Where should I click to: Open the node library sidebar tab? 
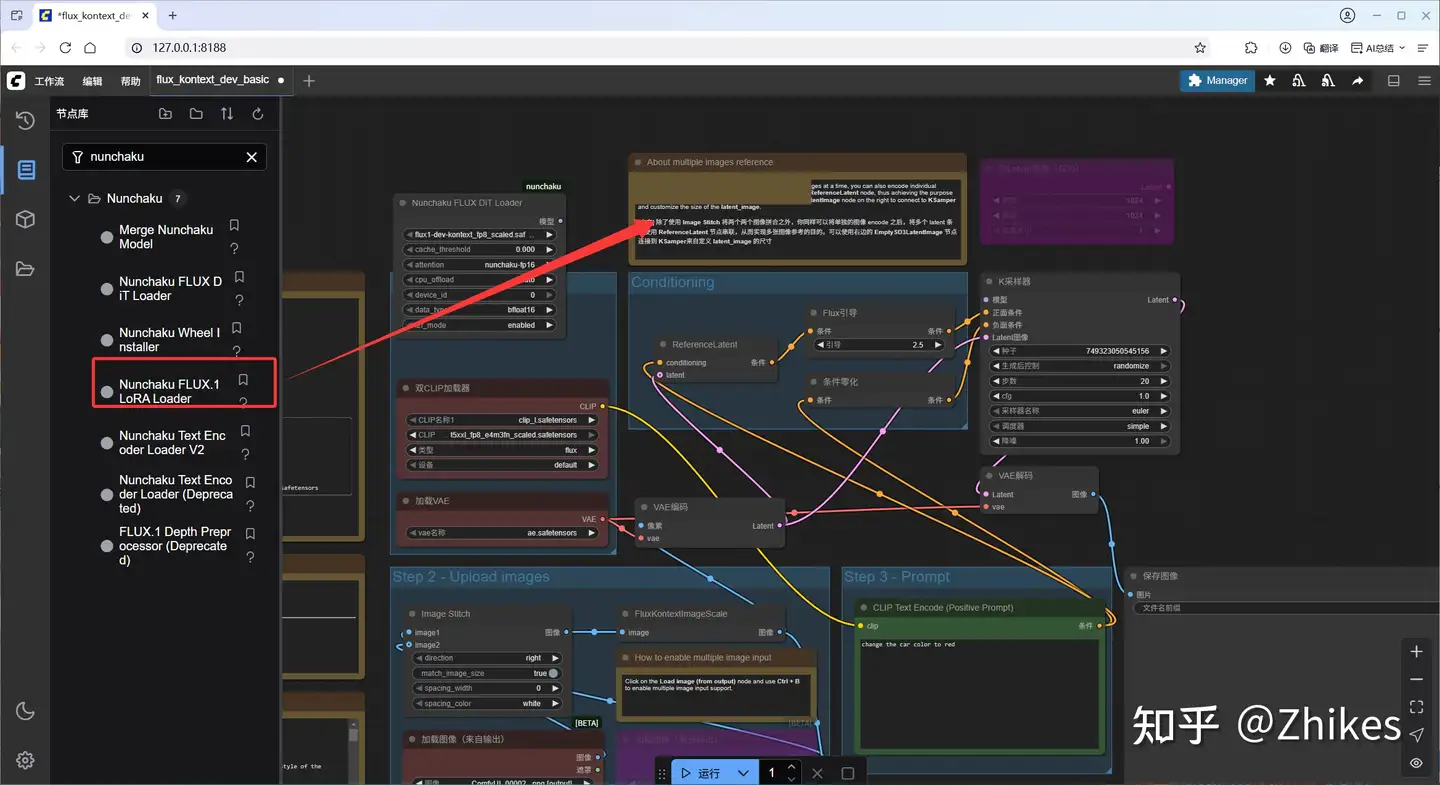pos(26,170)
